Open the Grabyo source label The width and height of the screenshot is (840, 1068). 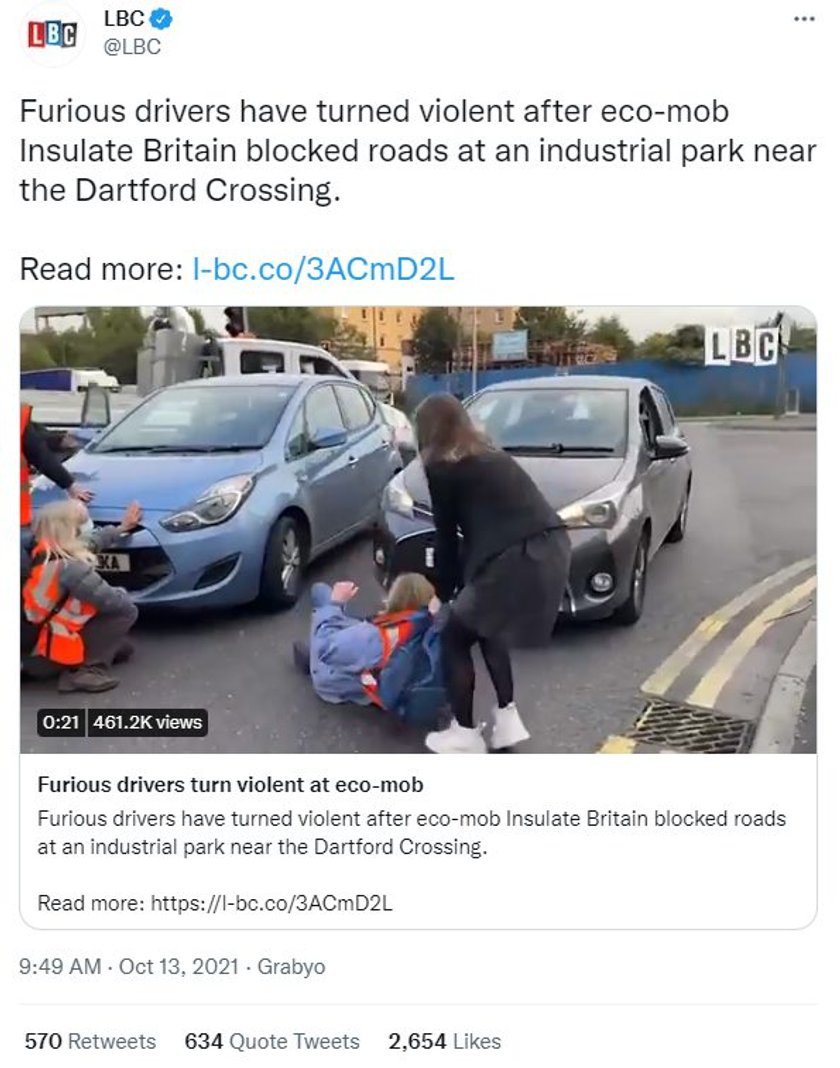[x=291, y=967]
